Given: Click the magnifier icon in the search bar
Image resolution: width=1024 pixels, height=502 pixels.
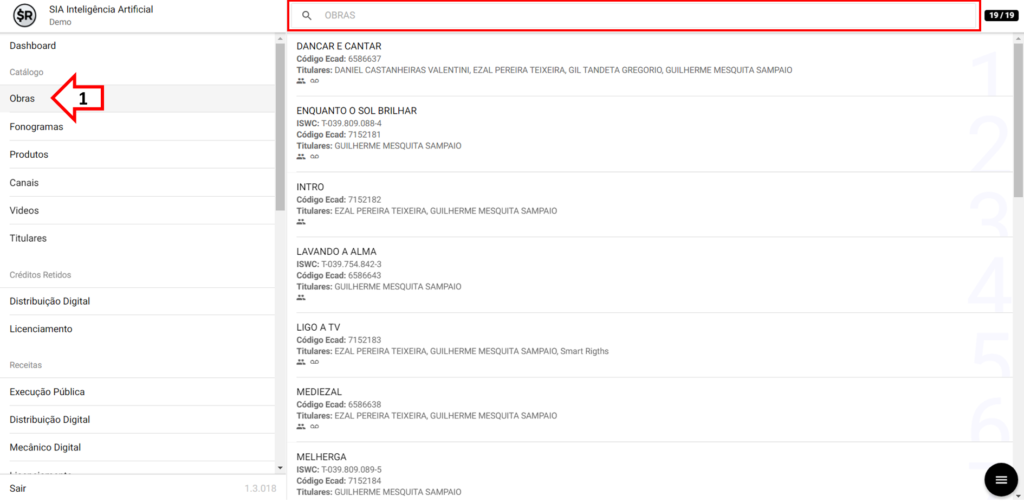Looking at the screenshot, I should pos(307,16).
